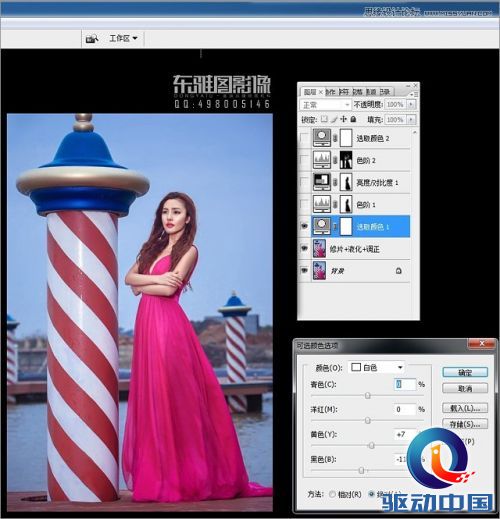Click the 洋红(M) percentage input field
This screenshot has width=500, height=519.
405,409
